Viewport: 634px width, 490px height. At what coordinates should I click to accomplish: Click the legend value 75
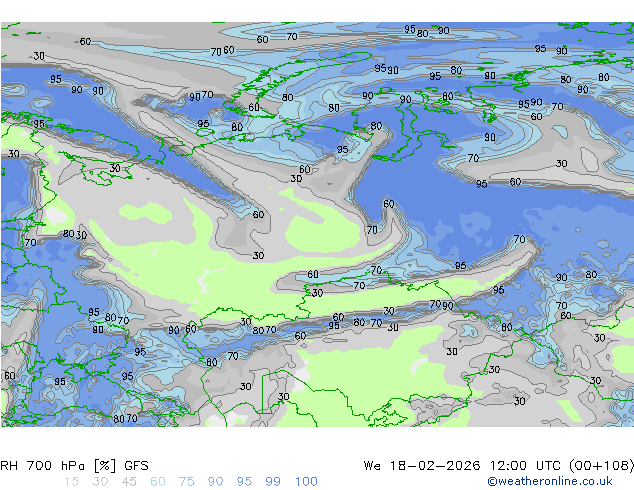pos(186,482)
